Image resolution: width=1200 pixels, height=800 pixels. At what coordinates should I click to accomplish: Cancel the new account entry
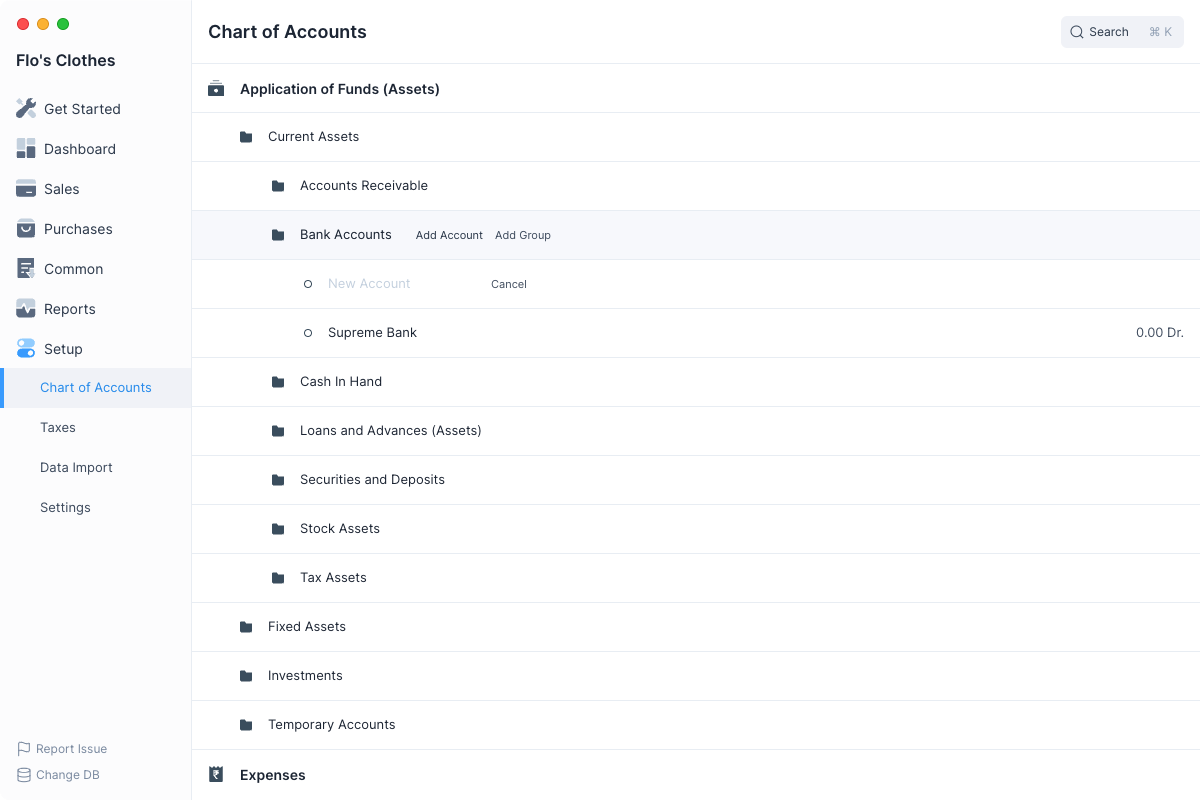508,284
